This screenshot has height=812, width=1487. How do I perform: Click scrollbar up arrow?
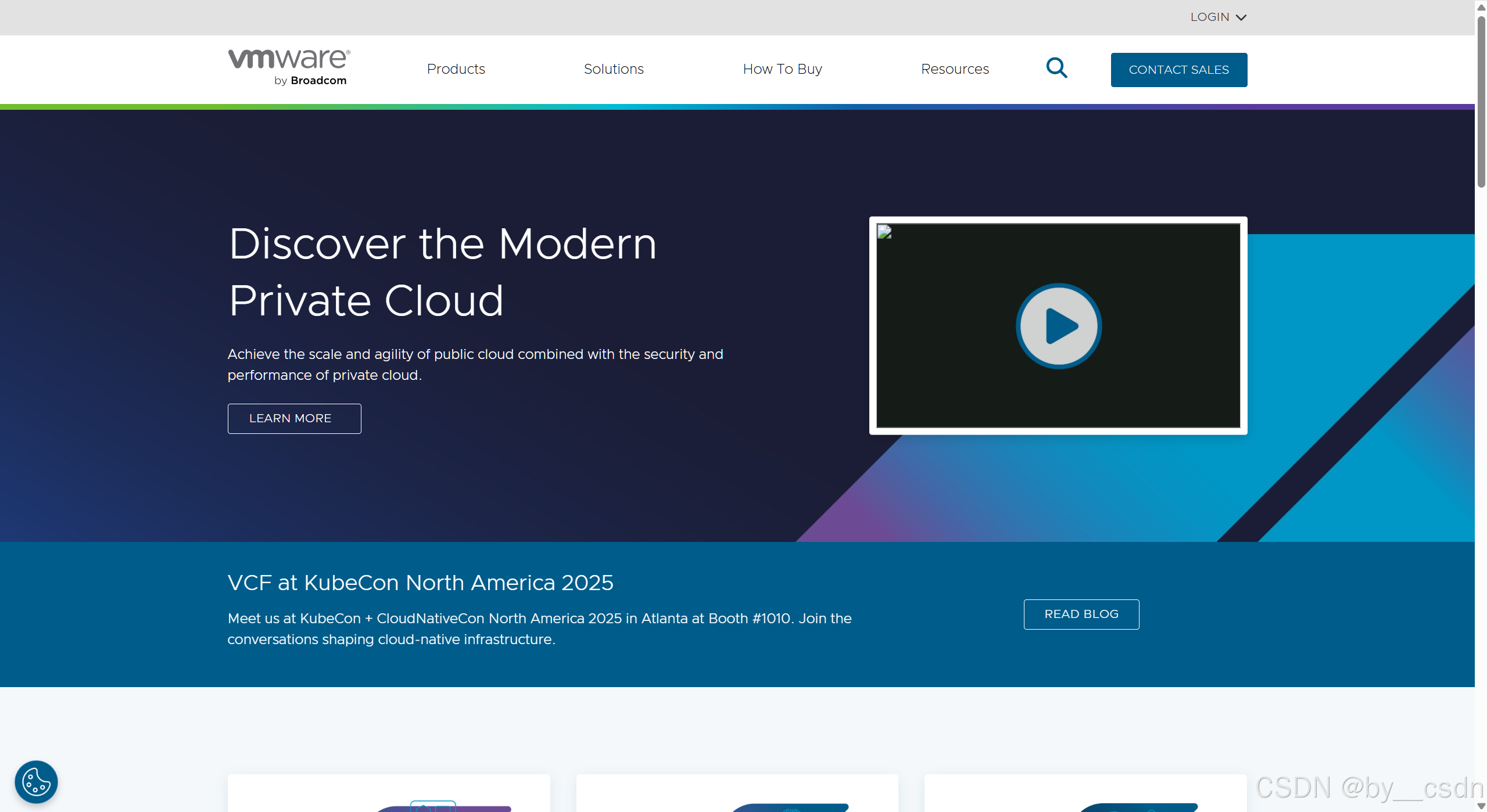pyautogui.click(x=1481, y=6)
